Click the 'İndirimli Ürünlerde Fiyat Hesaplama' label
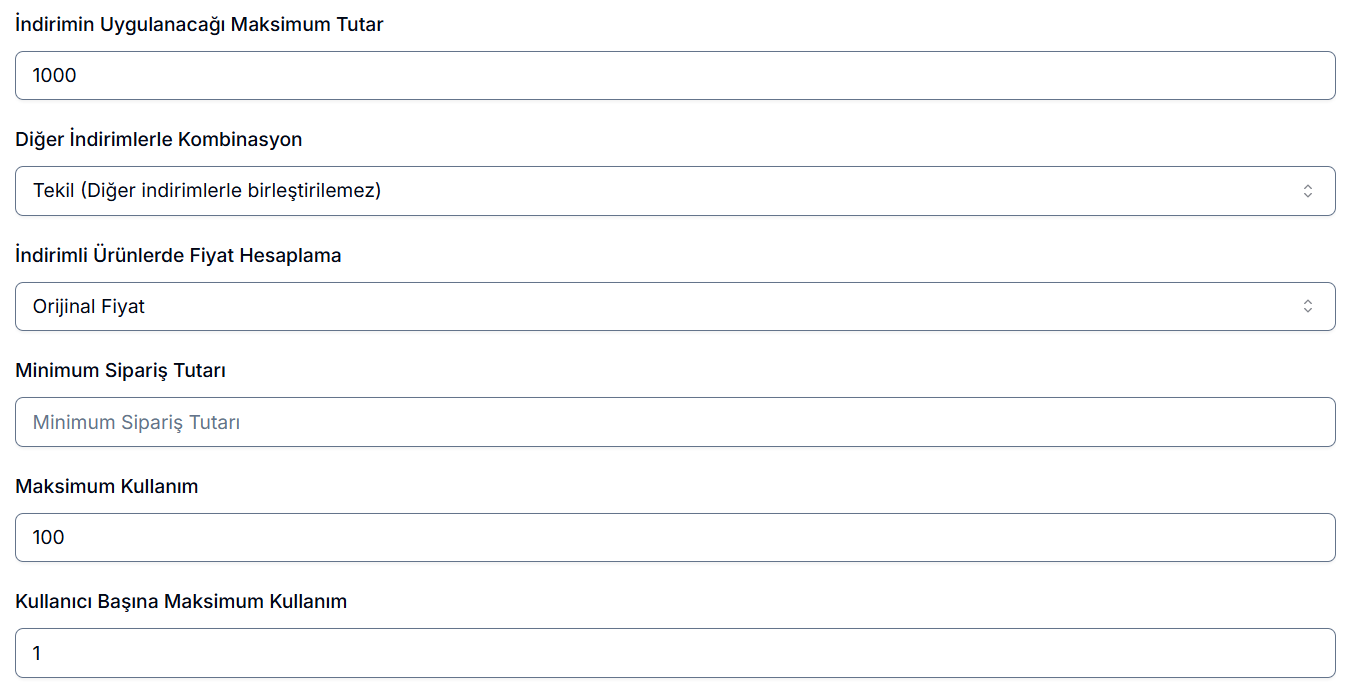 178,255
